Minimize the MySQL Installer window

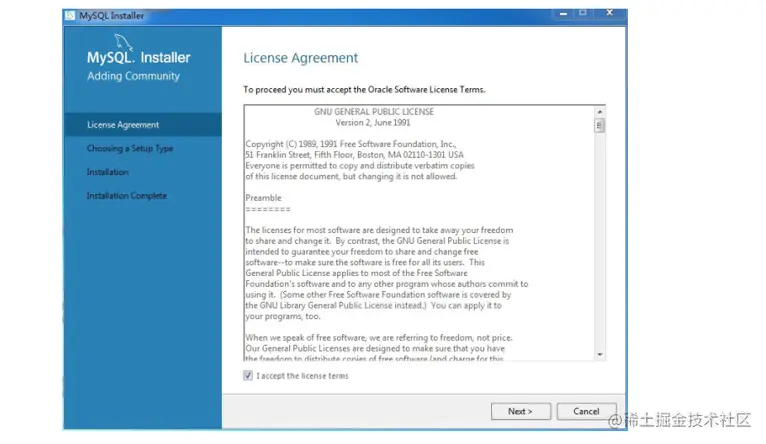(563, 13)
